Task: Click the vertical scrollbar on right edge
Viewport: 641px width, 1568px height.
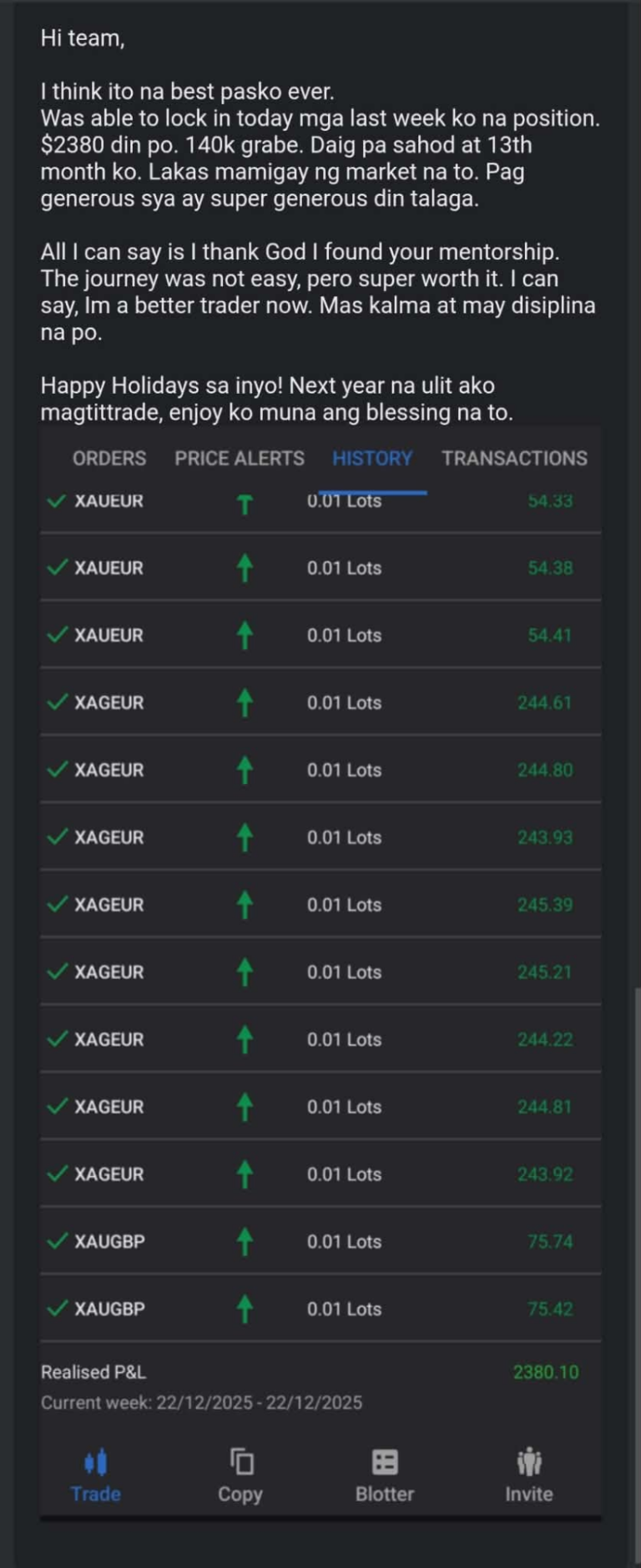Action: coord(636,1251)
